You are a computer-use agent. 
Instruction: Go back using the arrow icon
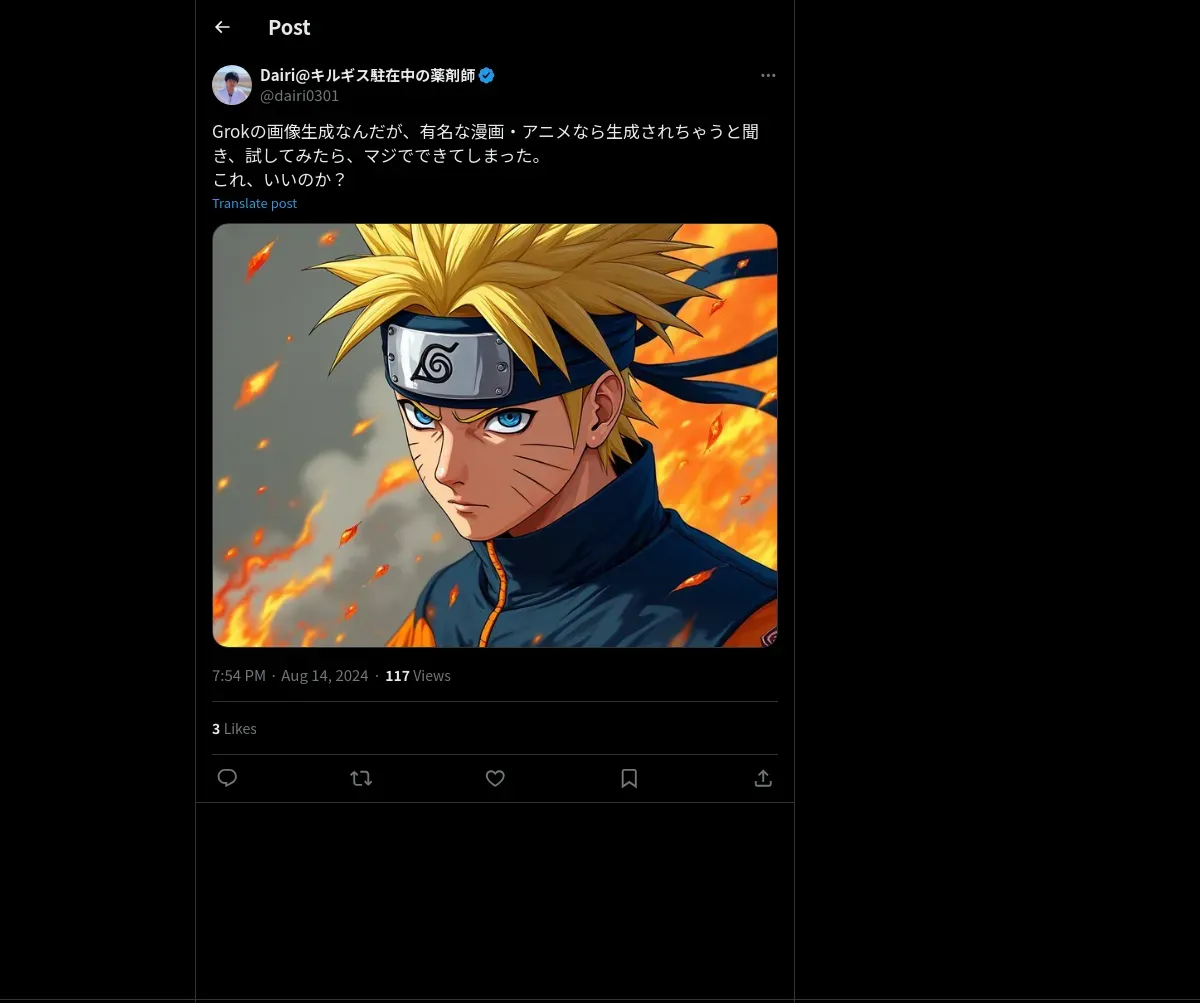click(222, 28)
